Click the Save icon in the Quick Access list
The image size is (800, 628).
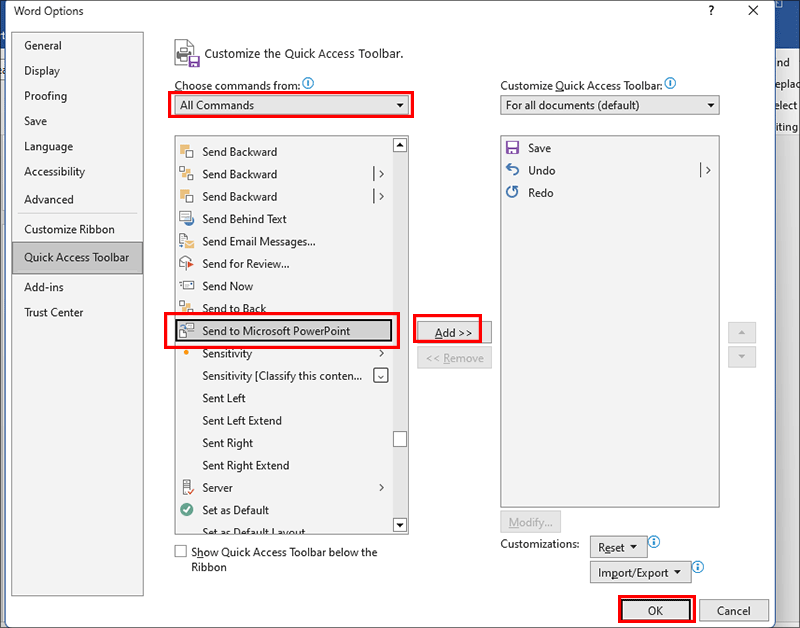point(513,148)
